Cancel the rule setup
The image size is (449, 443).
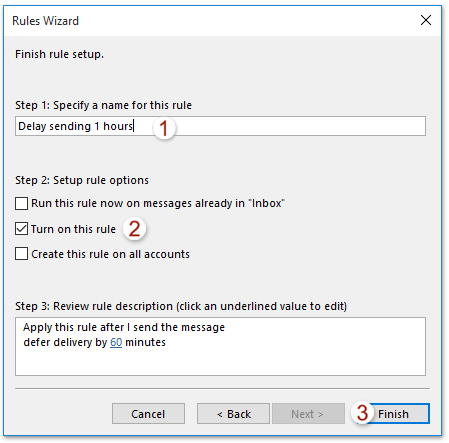click(x=148, y=414)
